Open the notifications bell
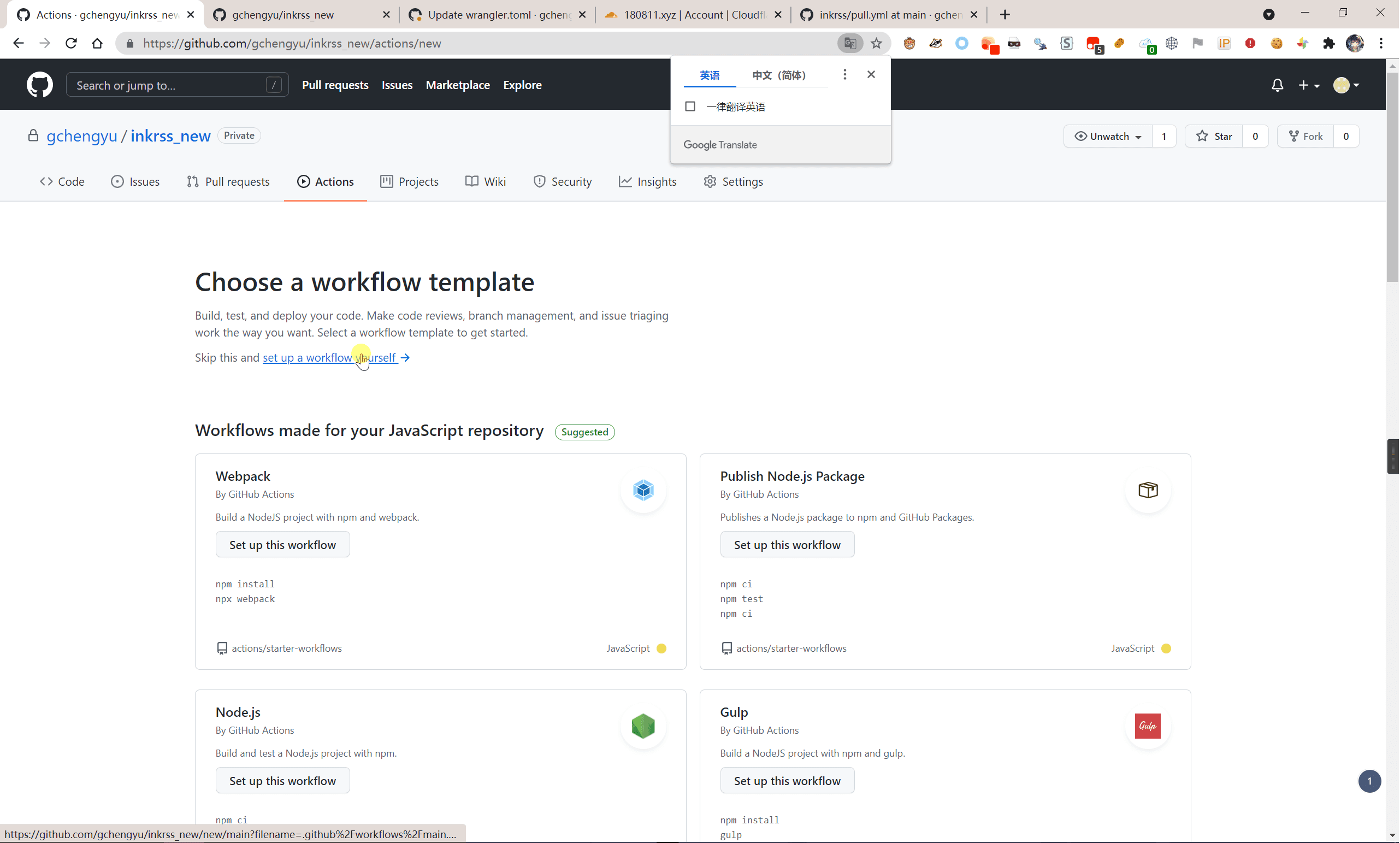Viewport: 1400px width, 843px height. 1277,85
